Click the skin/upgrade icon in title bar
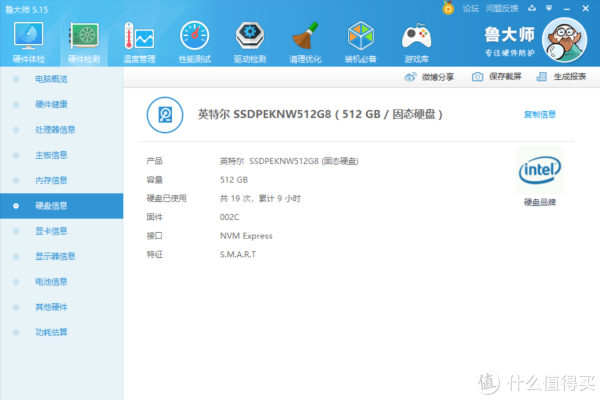 click(x=532, y=8)
